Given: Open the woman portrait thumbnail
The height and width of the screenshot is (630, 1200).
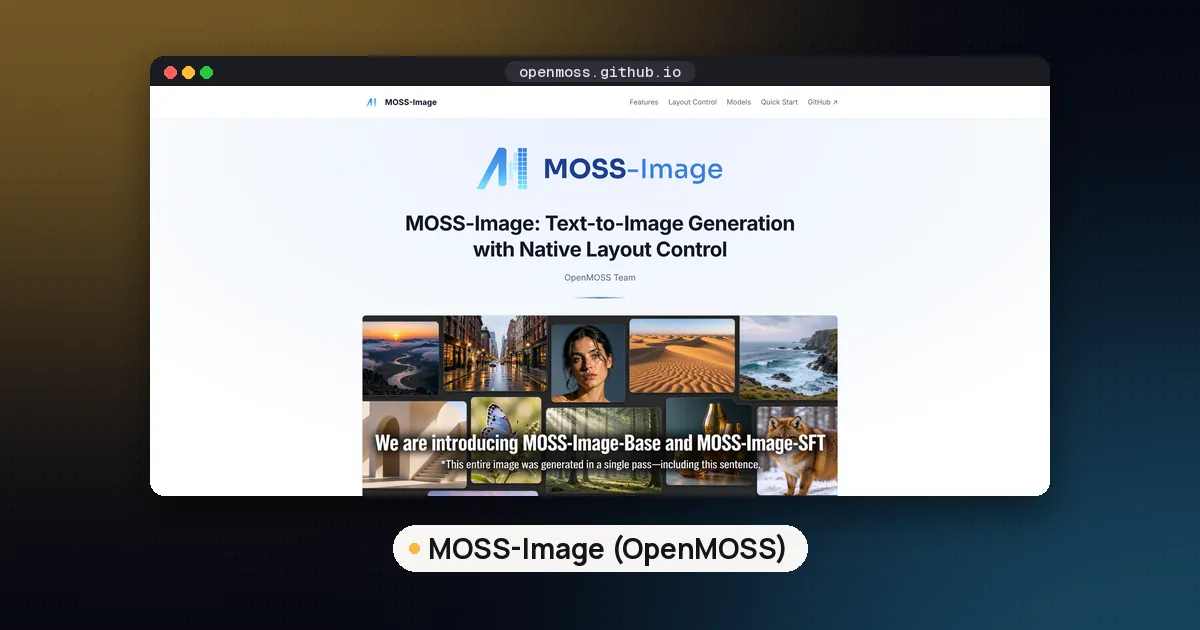Looking at the screenshot, I should pyautogui.click(x=588, y=361).
